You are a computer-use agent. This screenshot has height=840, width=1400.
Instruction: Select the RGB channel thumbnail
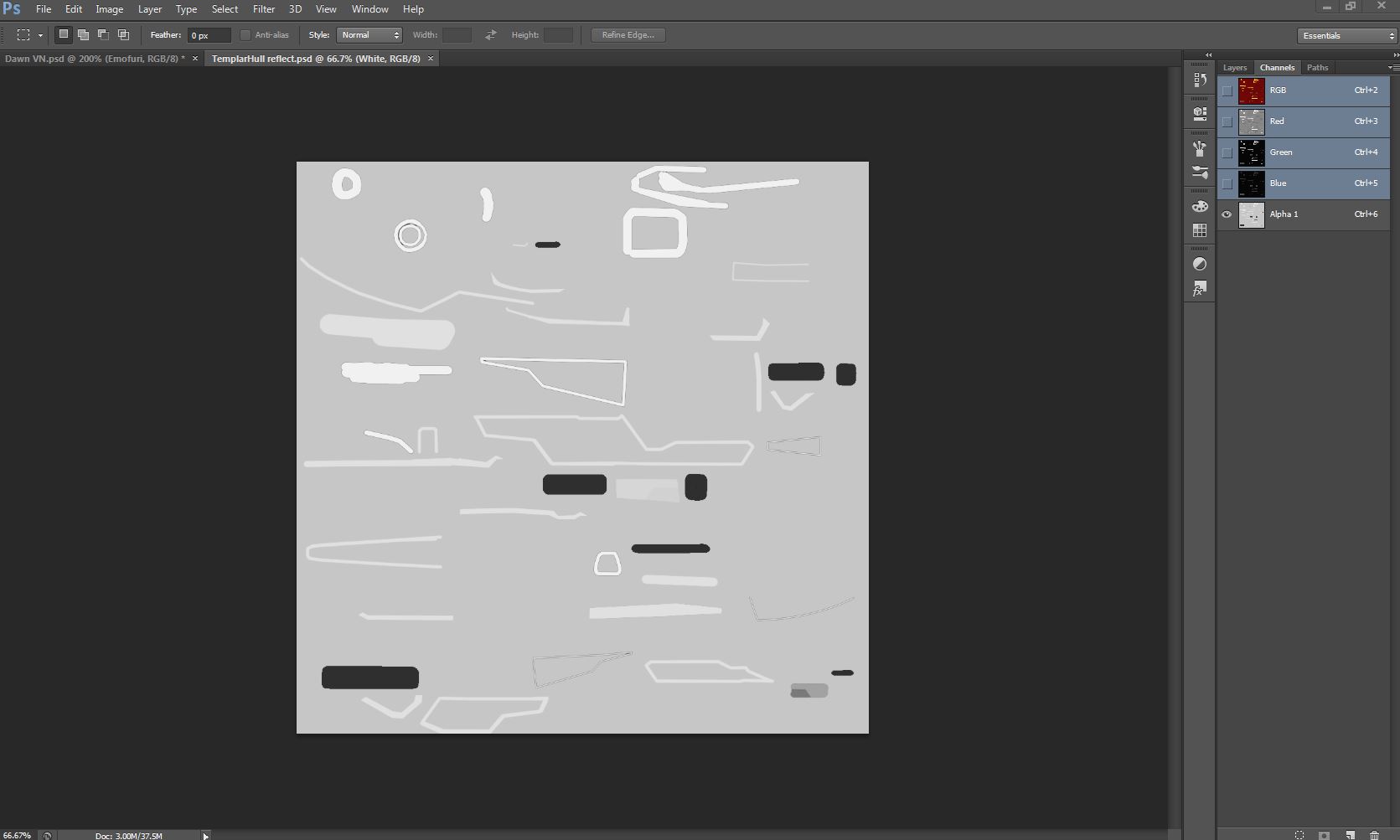tap(1251, 90)
